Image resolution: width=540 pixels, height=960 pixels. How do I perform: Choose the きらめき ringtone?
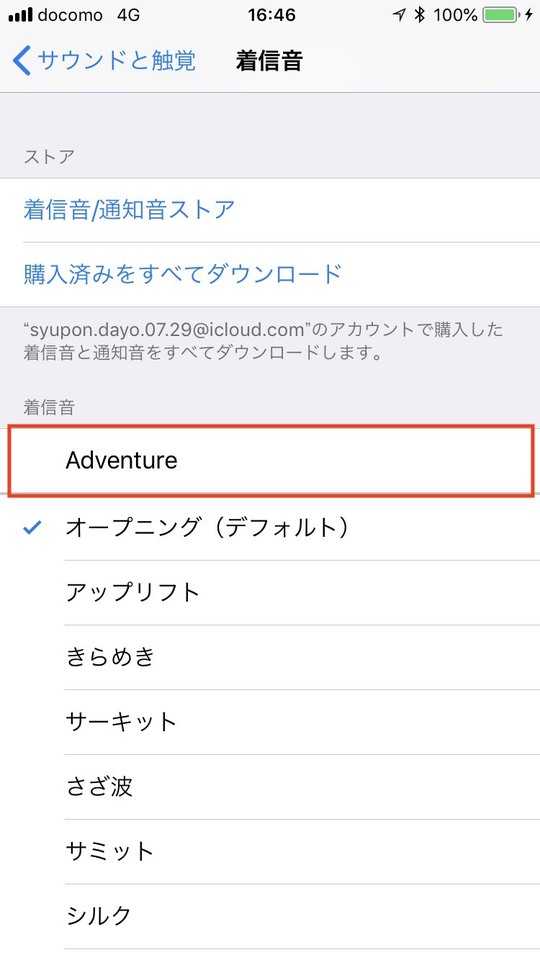(x=270, y=657)
